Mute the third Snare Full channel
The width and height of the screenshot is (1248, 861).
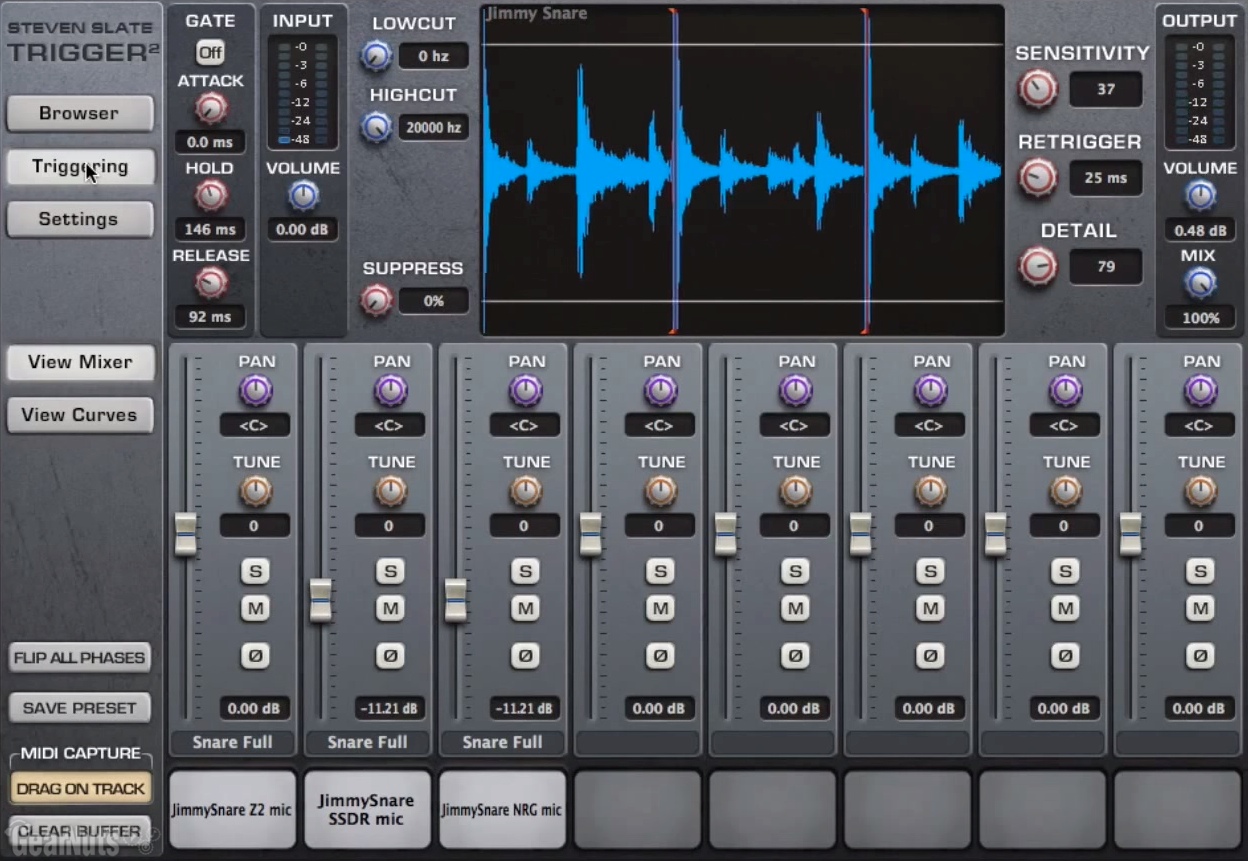[525, 608]
